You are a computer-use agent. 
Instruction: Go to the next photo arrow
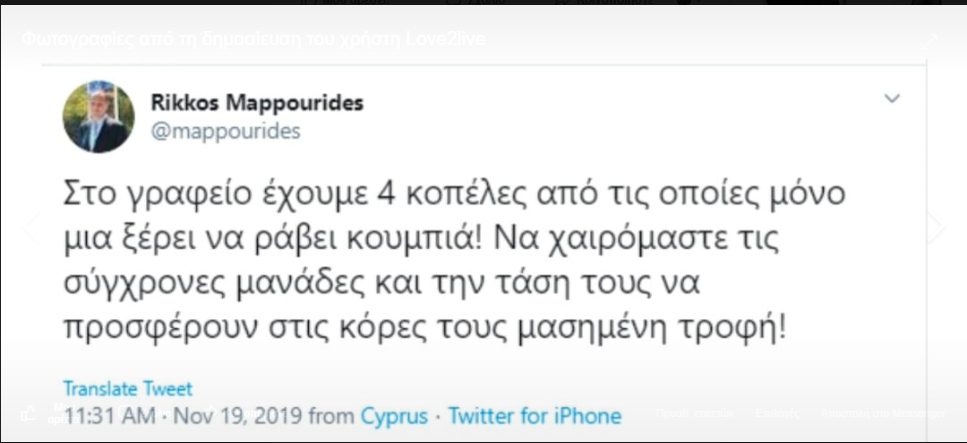[x=936, y=226]
